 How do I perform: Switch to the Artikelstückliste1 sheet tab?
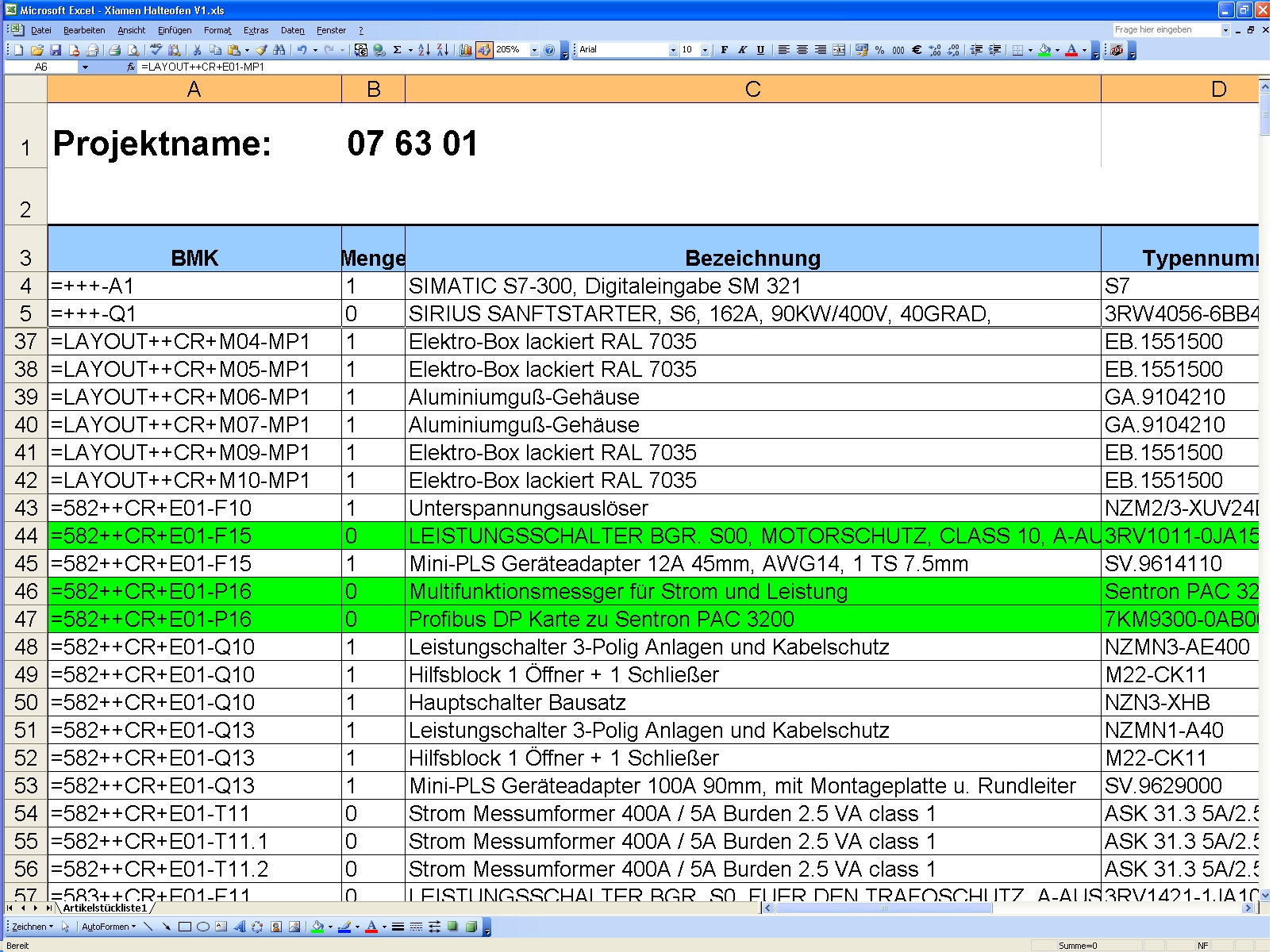click(x=105, y=908)
